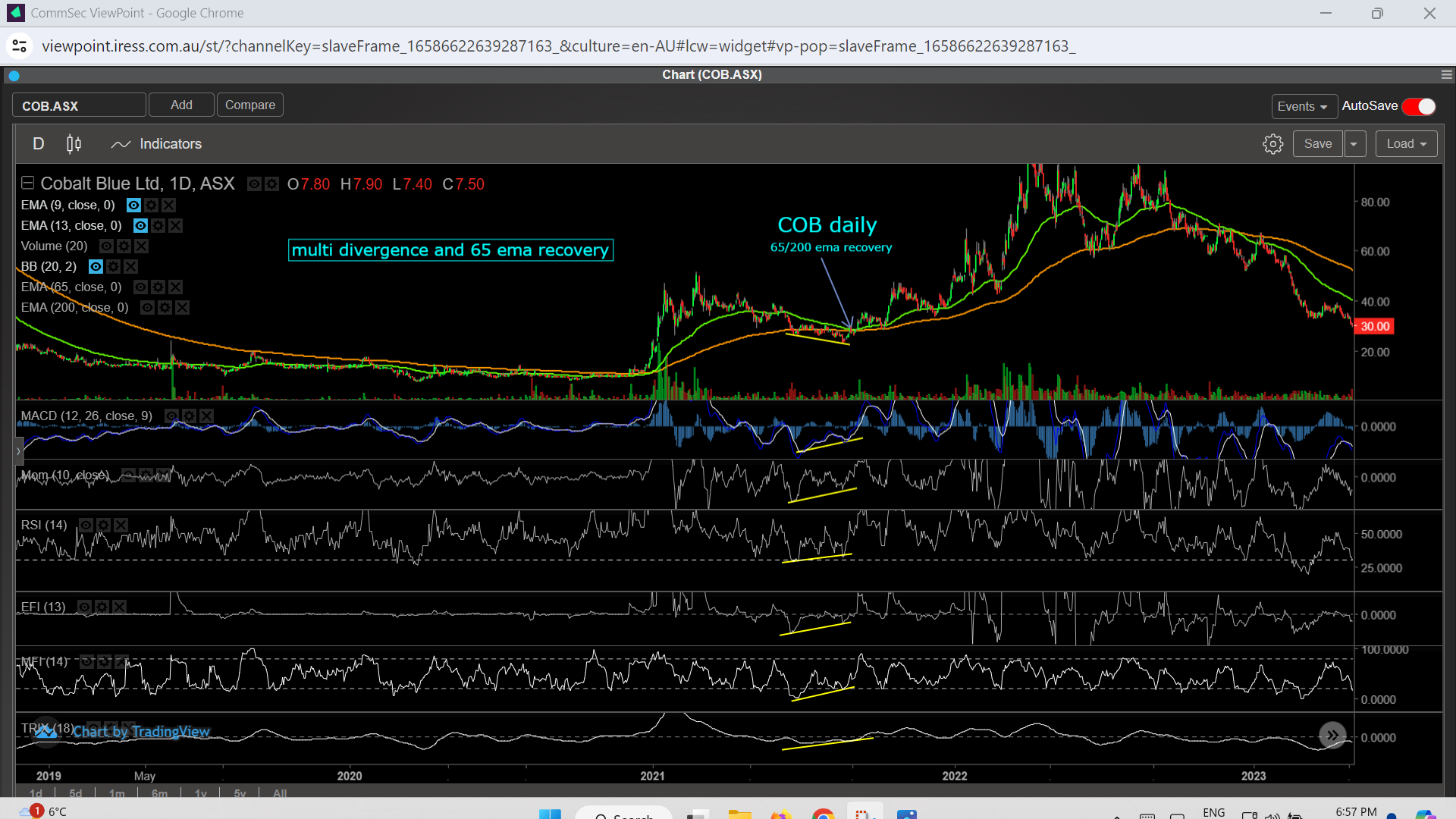Remove the Volume (20) indicator

point(141,246)
